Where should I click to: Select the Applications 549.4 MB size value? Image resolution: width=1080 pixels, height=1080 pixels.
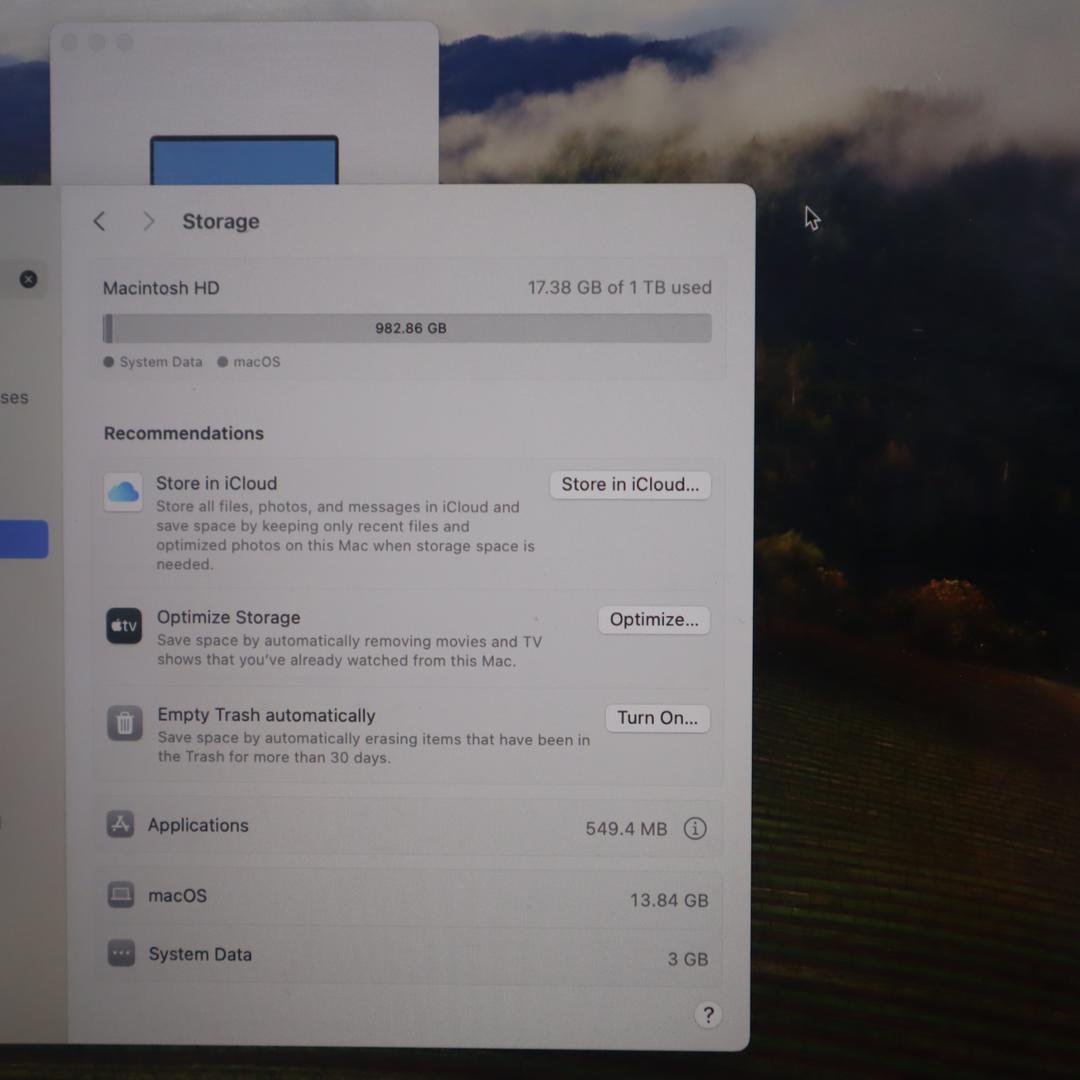pyautogui.click(x=626, y=829)
